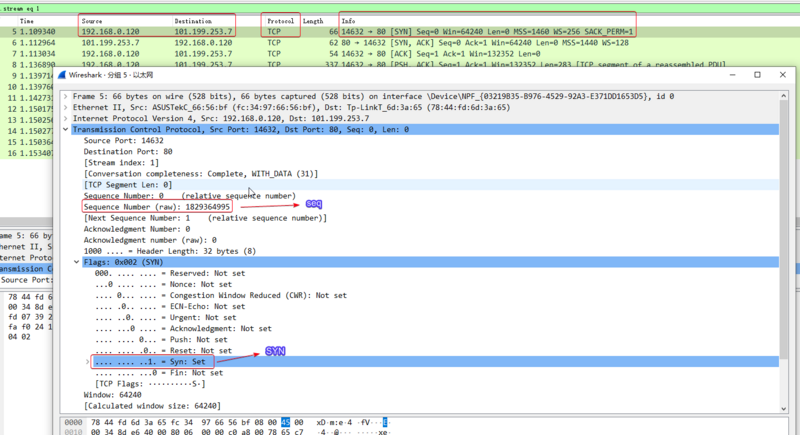Select TCP Segment Len: 0 line

128,185
